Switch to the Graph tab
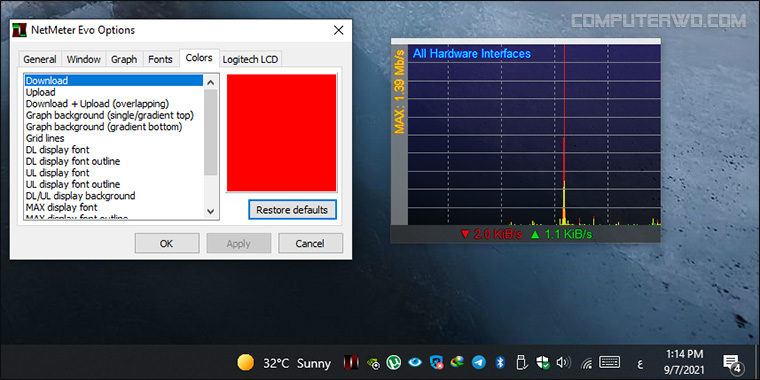 [x=124, y=59]
